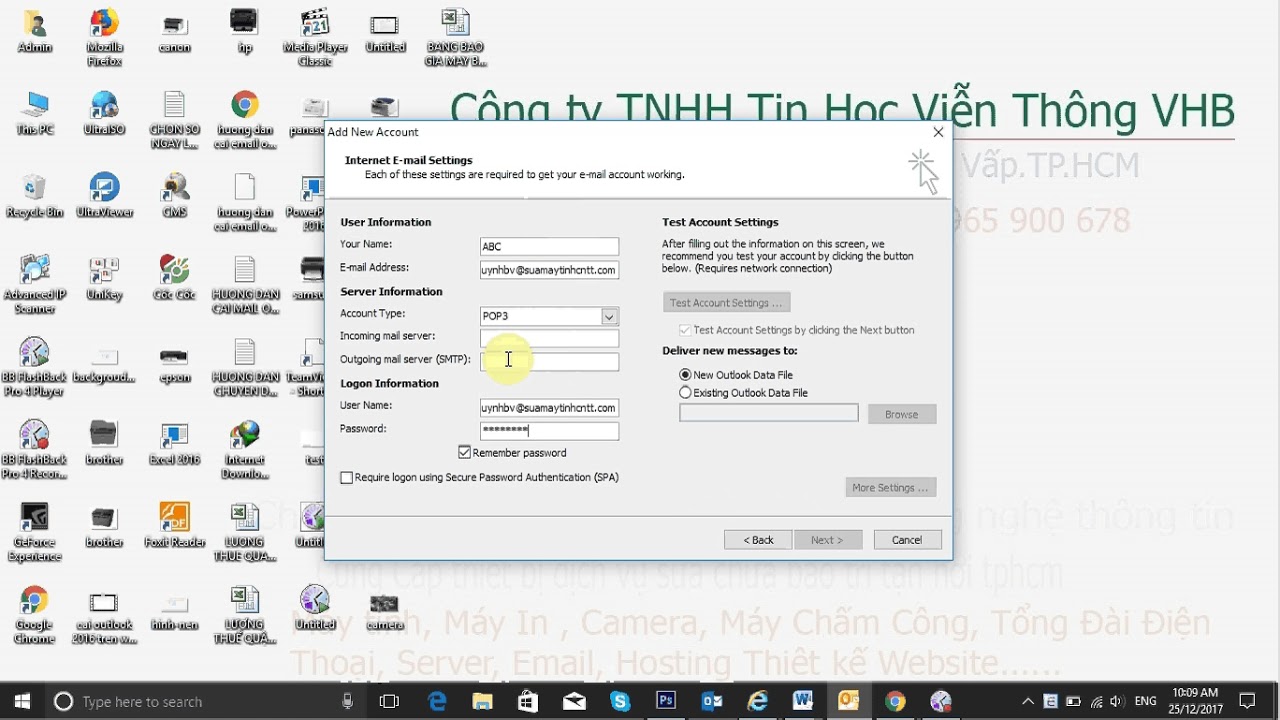Open the Recycle Bin icon
Image resolution: width=1280 pixels, height=720 pixels.
(34, 196)
